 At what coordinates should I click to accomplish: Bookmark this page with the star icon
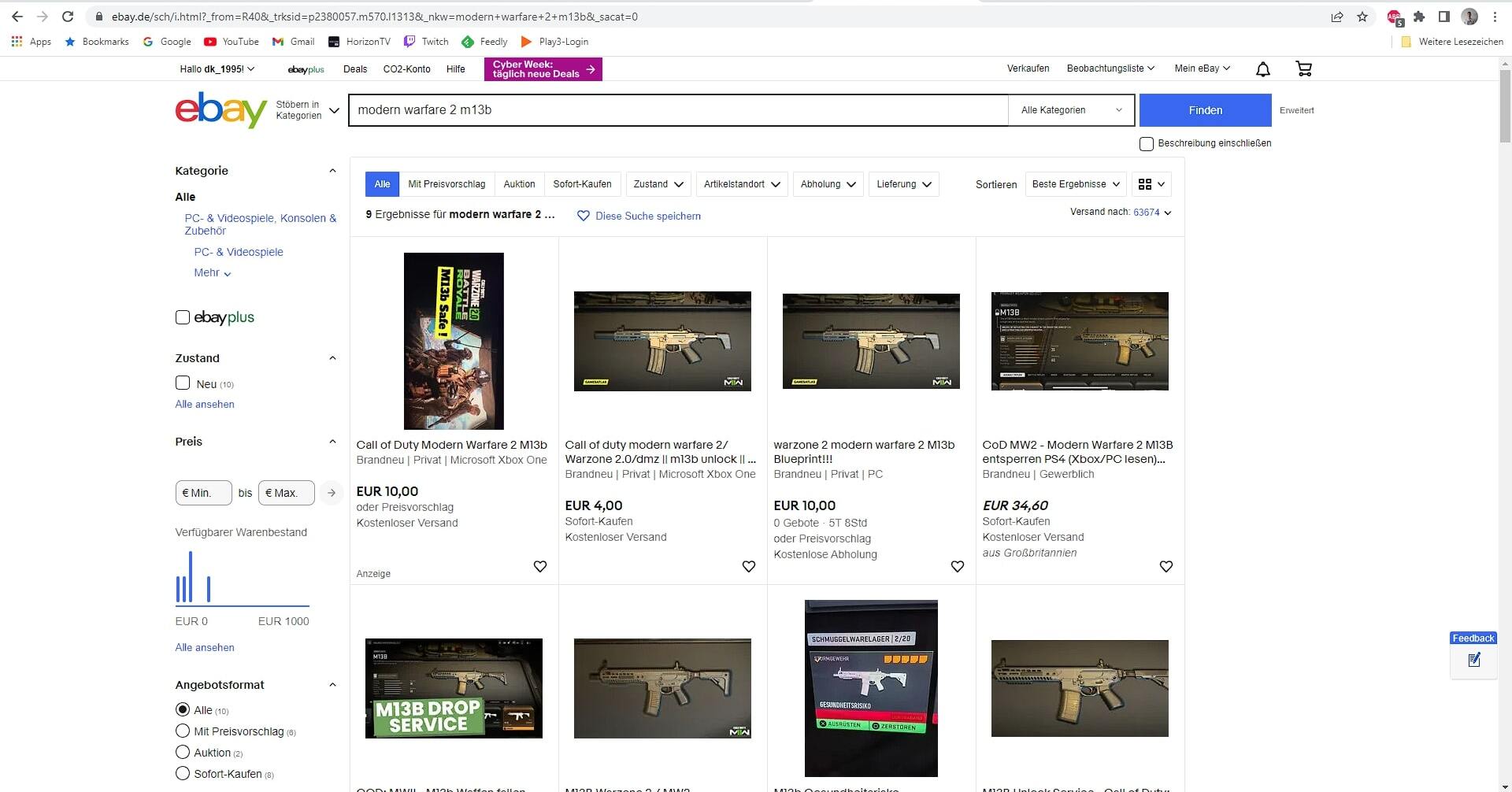(1362, 17)
